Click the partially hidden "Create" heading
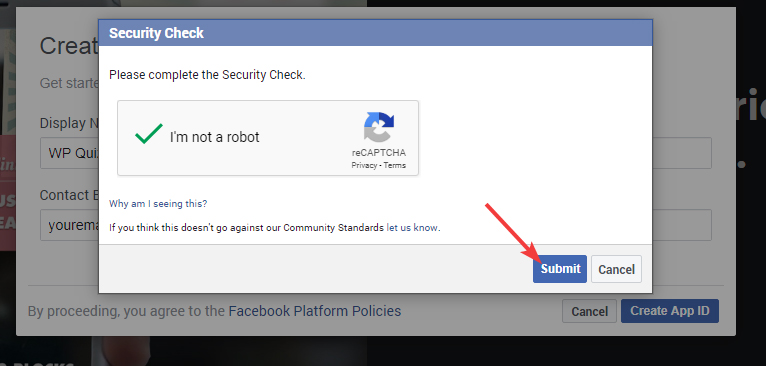The height and width of the screenshot is (366, 766). [x=69, y=46]
